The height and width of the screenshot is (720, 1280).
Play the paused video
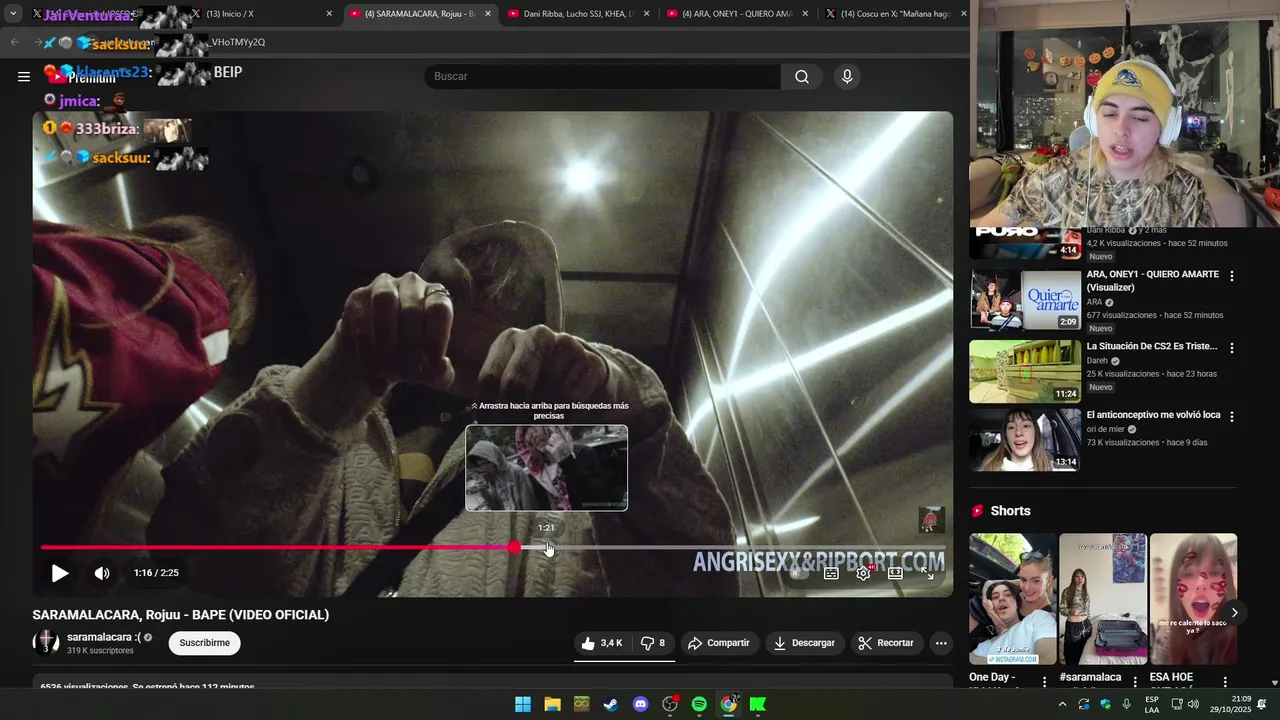[60, 573]
